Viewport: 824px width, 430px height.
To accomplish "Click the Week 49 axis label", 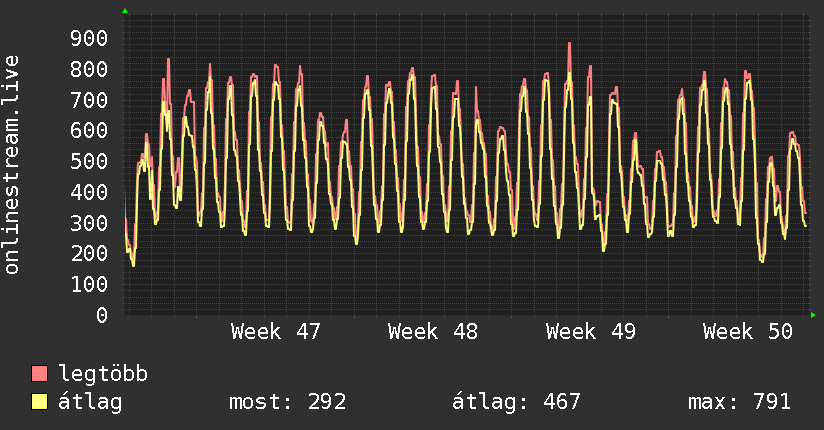I will coord(591,332).
